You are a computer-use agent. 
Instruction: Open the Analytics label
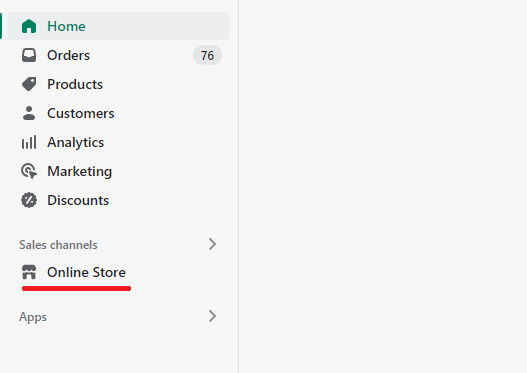[76, 142]
